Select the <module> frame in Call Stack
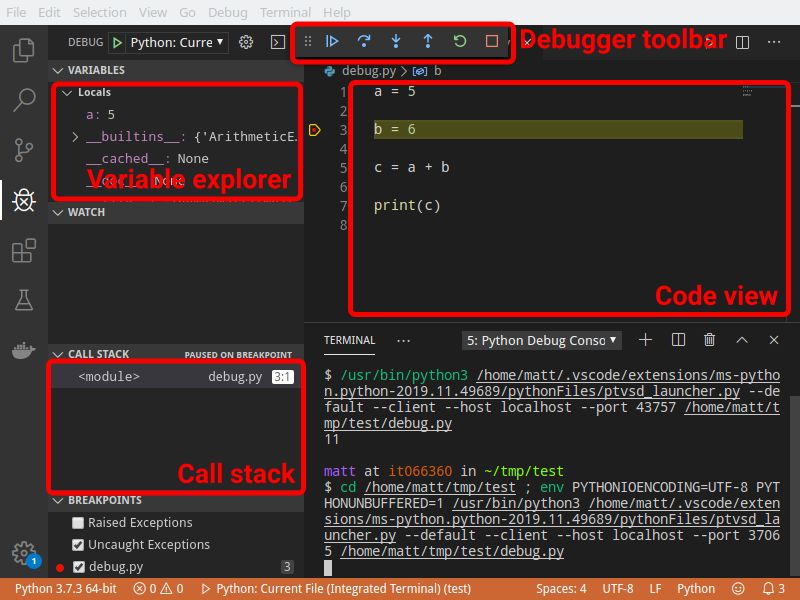This screenshot has height=600, width=800. click(x=110, y=376)
